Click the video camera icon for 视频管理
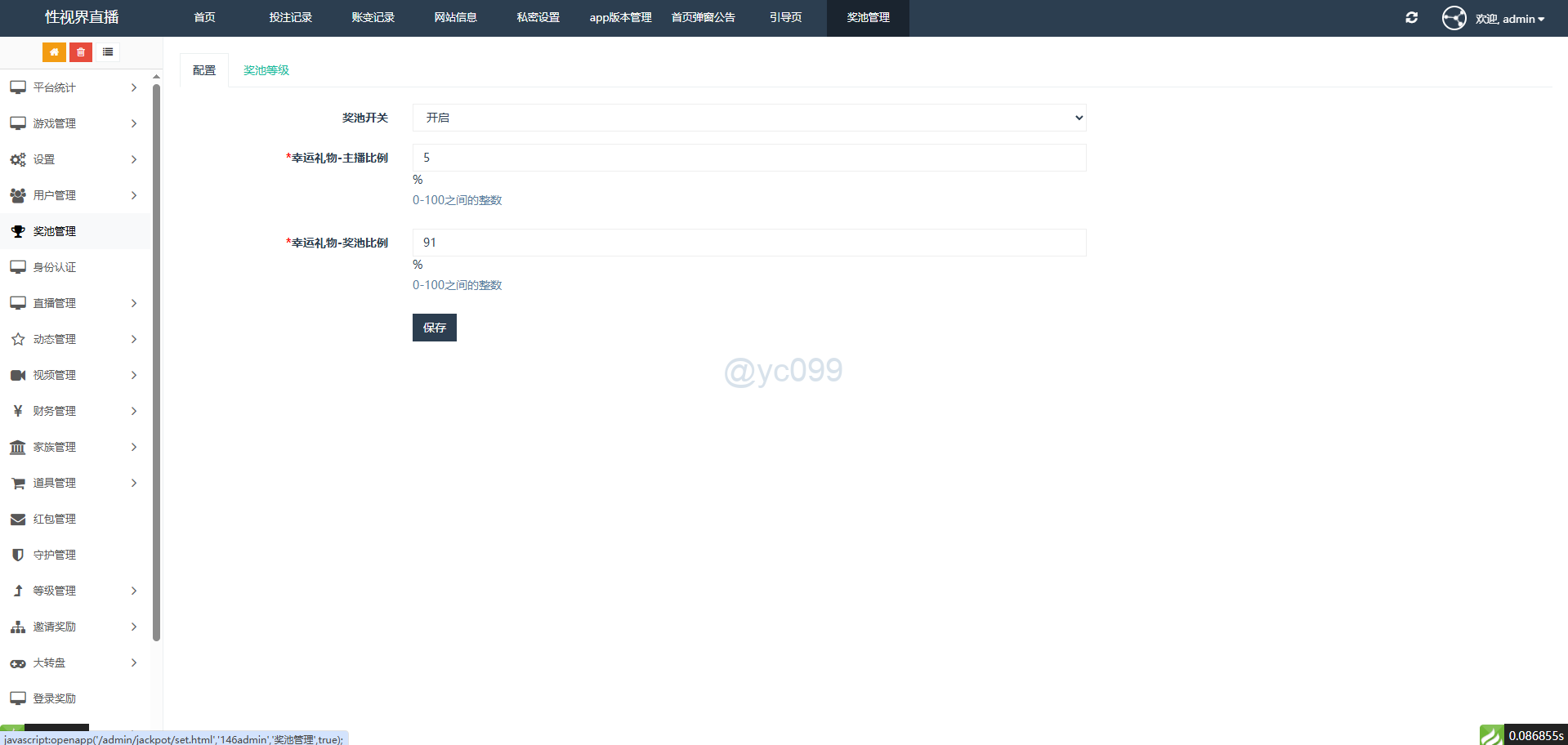This screenshot has width=1568, height=745. [18, 375]
